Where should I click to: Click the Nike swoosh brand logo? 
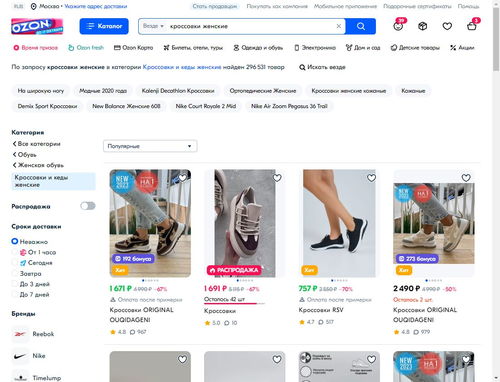20,356
